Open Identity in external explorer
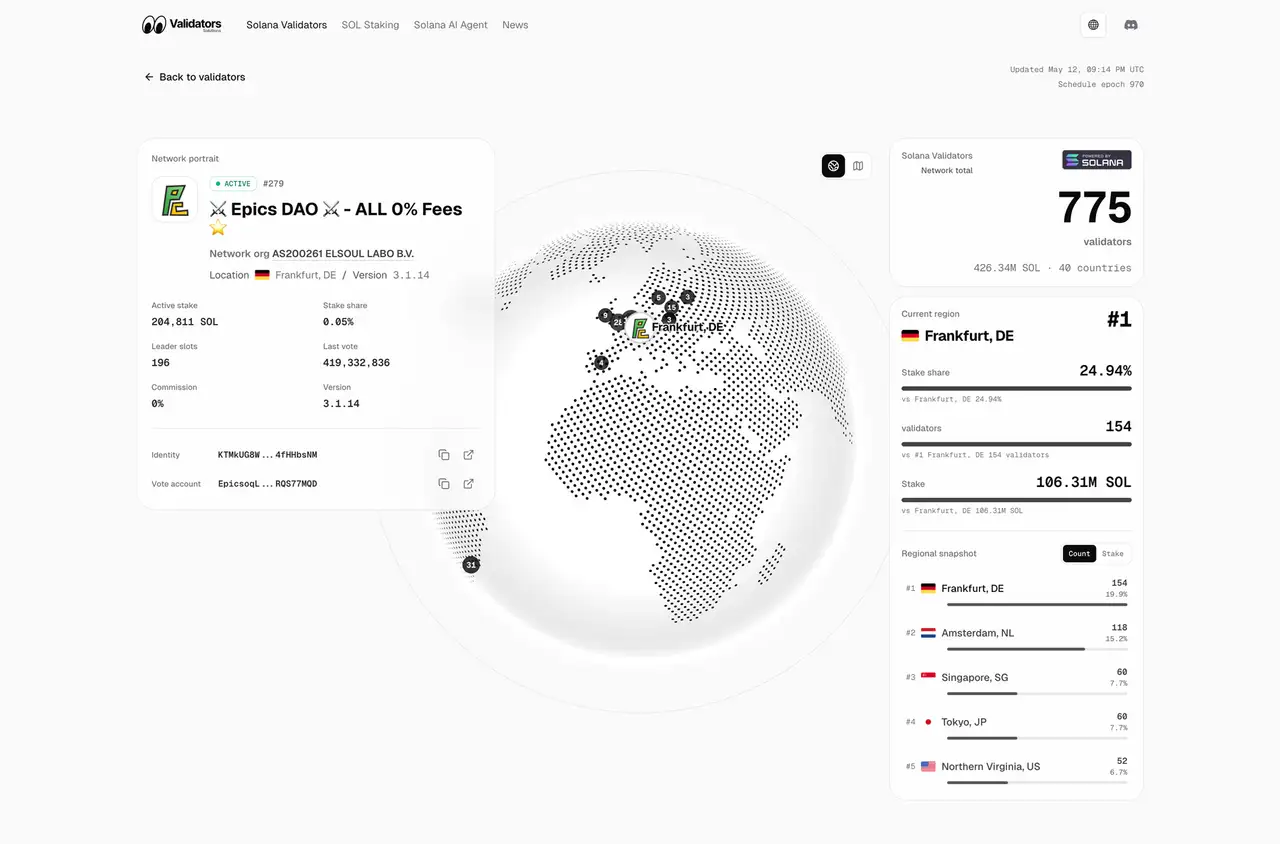 coord(469,455)
